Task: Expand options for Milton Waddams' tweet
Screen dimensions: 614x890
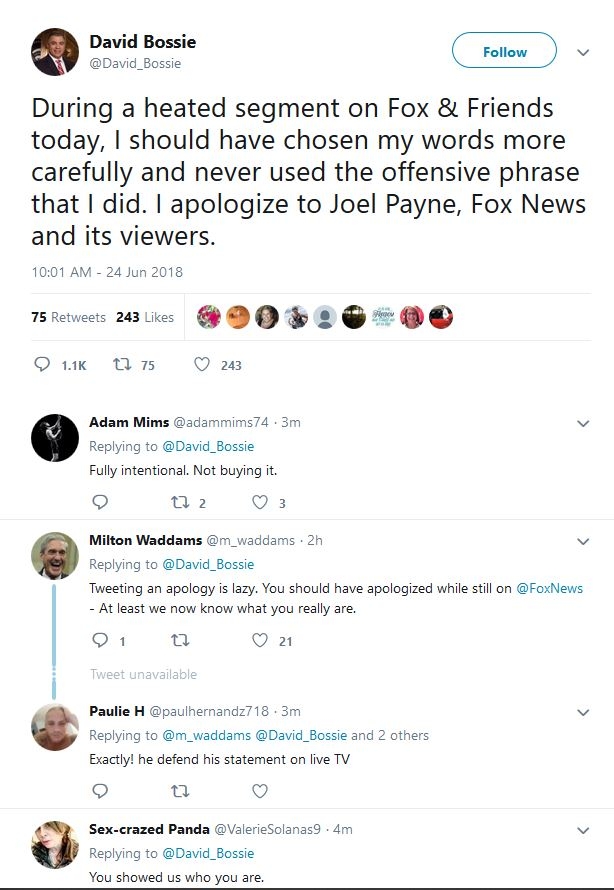Action: 584,542
